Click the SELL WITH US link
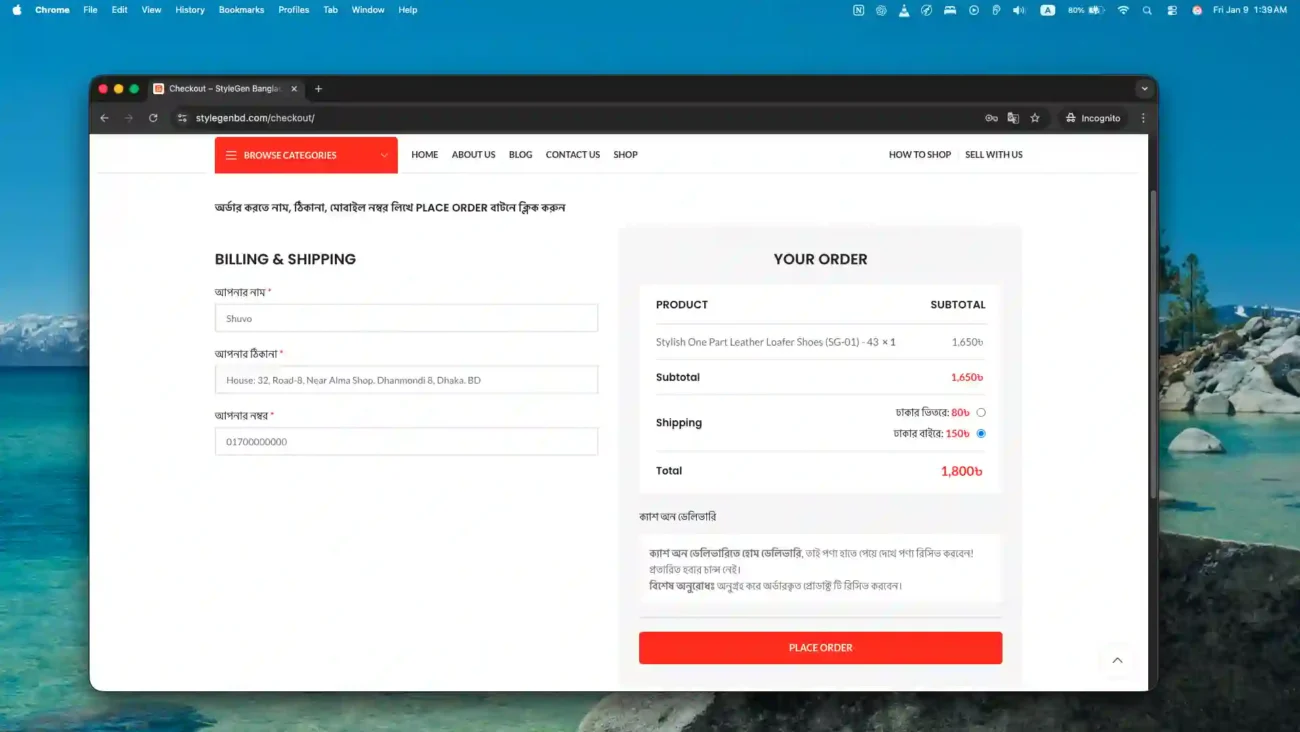1300x732 pixels. [993, 155]
